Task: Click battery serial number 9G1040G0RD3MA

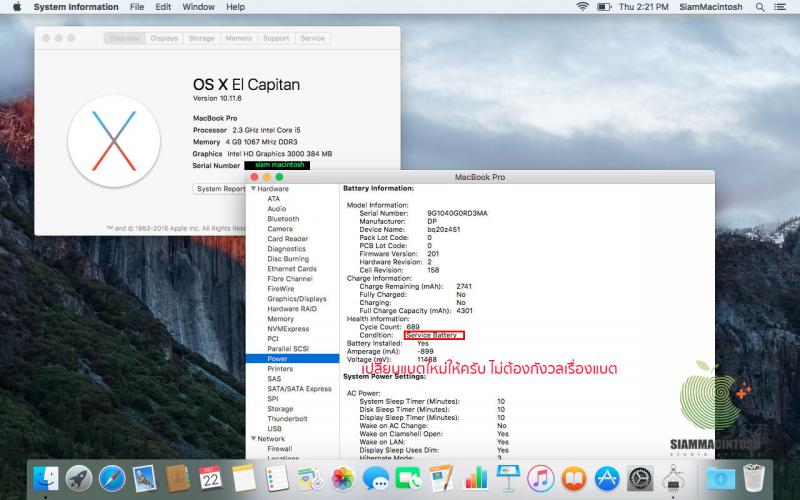Action: tap(457, 213)
